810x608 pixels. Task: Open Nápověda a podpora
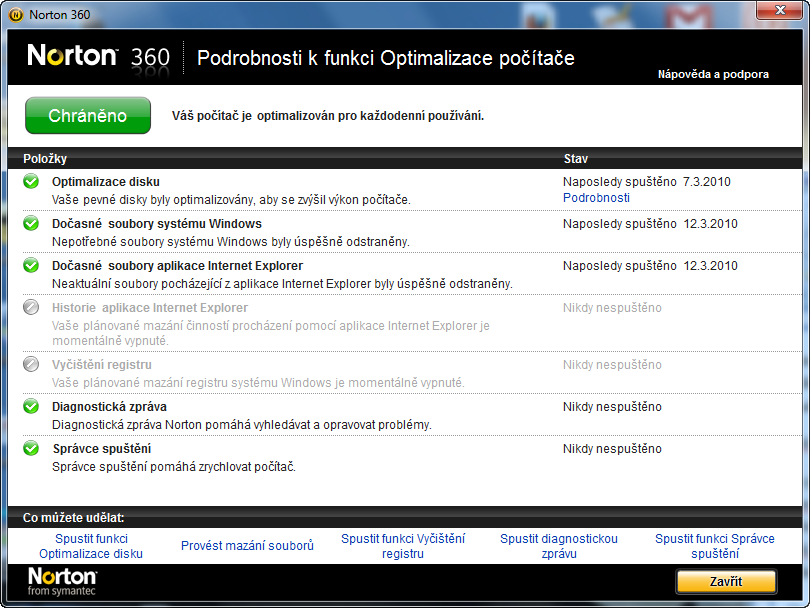(713, 74)
